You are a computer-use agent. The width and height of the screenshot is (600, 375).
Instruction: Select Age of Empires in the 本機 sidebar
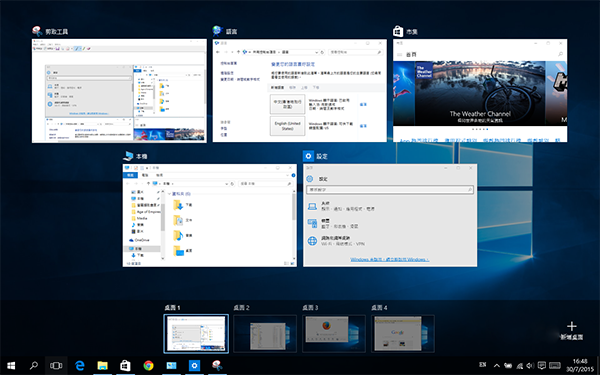pos(146,212)
